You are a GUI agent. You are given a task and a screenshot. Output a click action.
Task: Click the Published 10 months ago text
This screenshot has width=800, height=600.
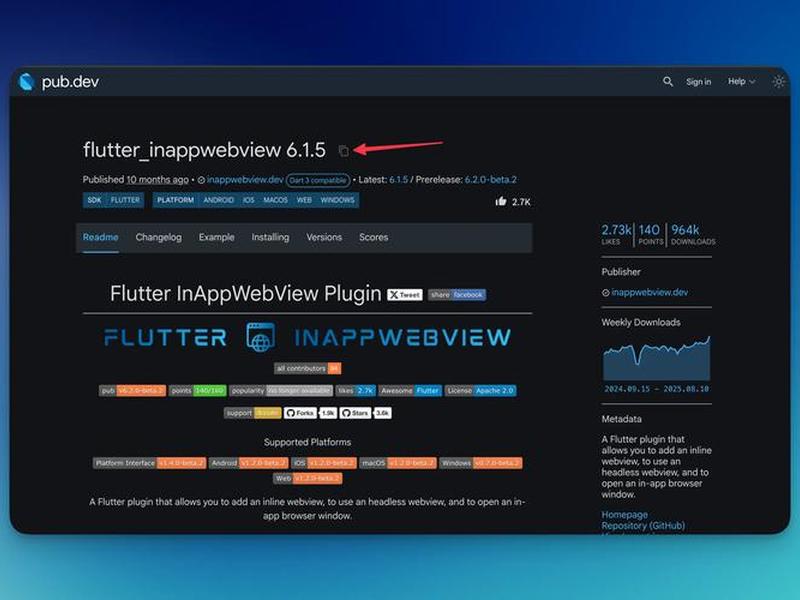(x=136, y=180)
